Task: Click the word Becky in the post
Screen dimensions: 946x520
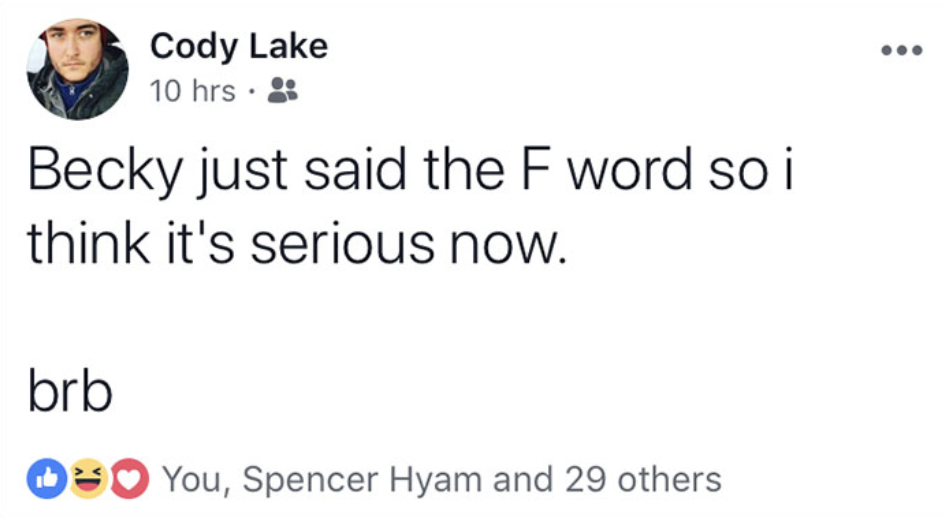Action: click(104, 171)
